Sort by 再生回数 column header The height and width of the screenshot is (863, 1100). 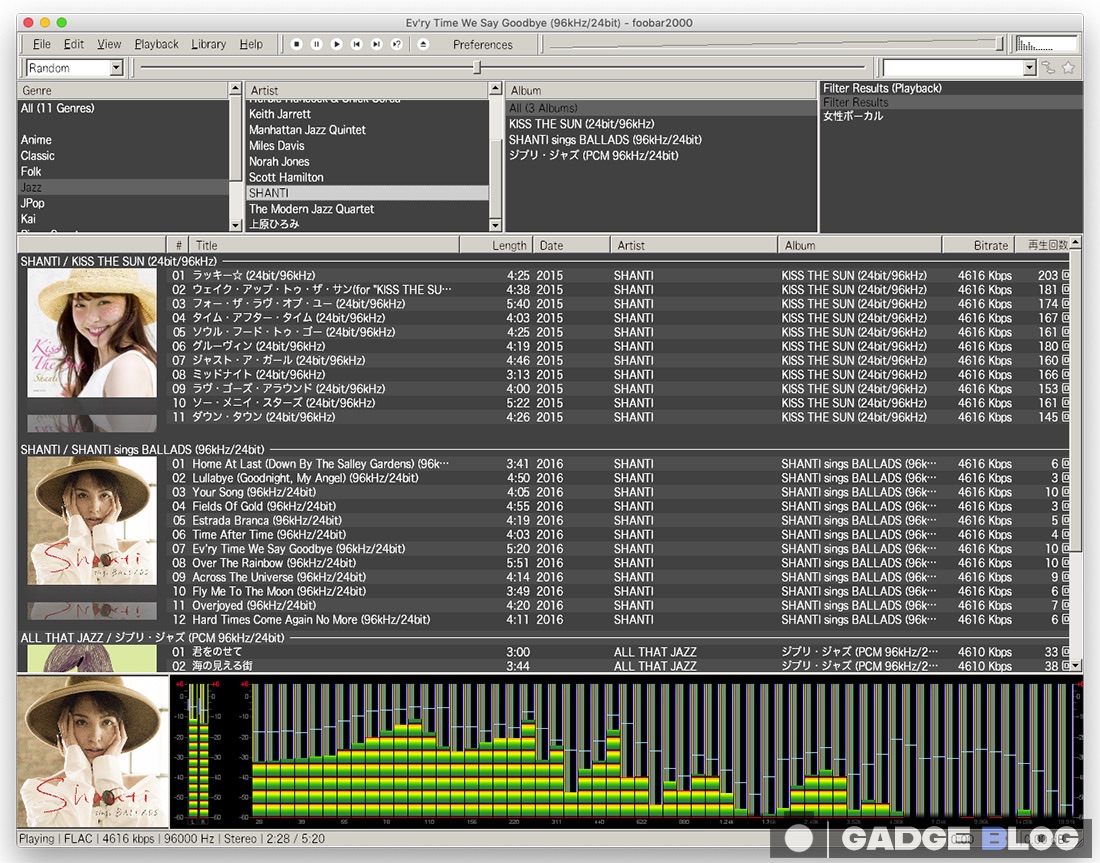(x=1042, y=246)
